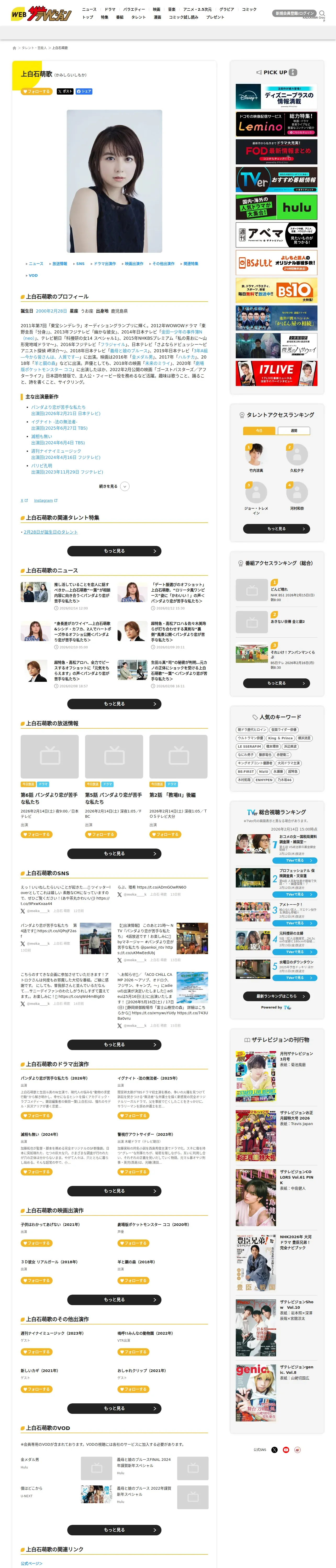The width and height of the screenshot is (336, 1568).
Task: Open the FOD 最新情報まとめ banner
Action: (276, 152)
